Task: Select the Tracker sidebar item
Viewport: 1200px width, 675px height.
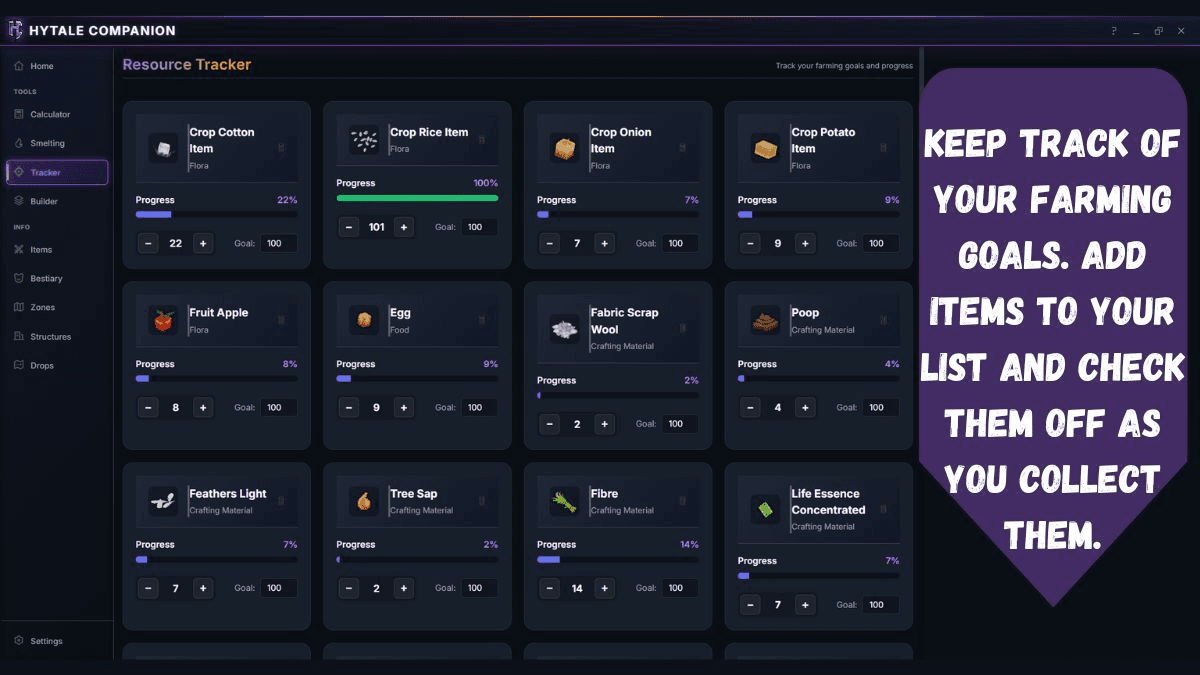Action: (x=57, y=172)
